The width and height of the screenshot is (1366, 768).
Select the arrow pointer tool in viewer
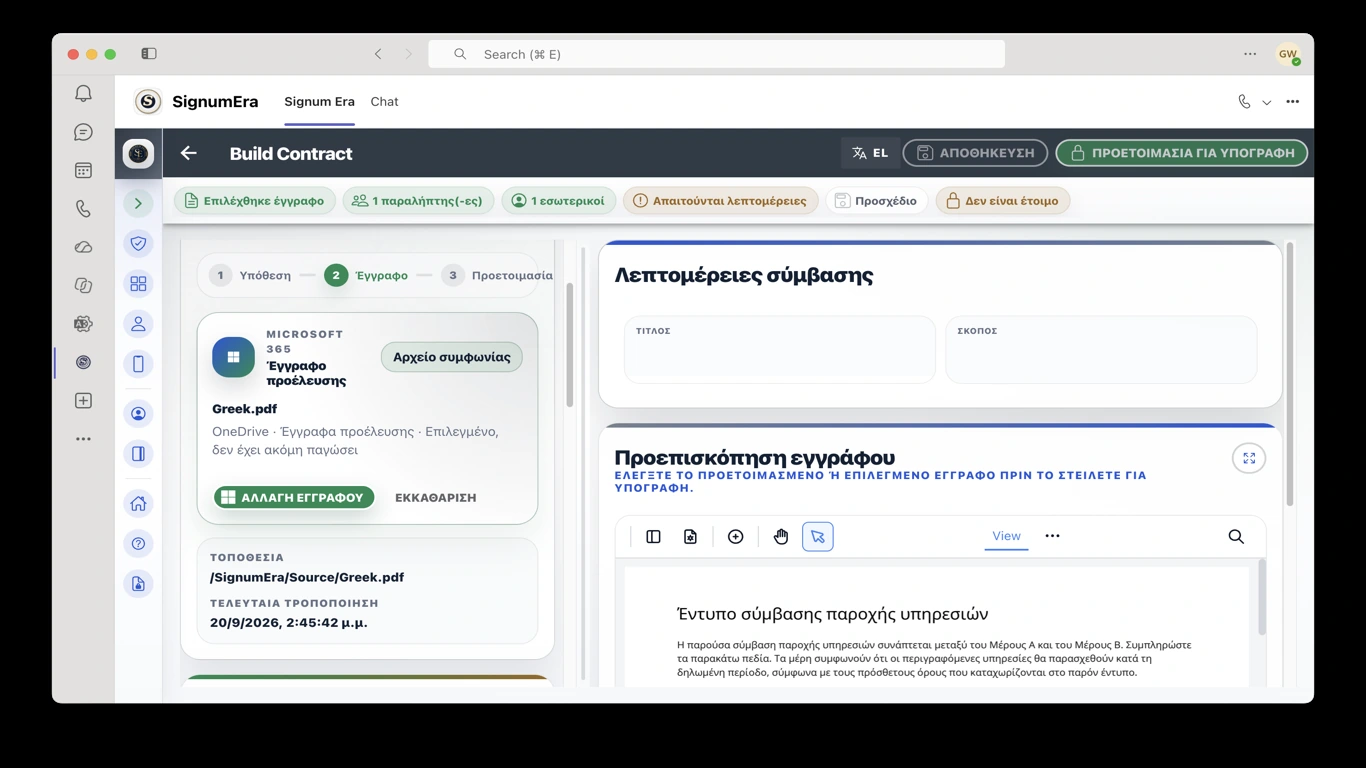[818, 537]
